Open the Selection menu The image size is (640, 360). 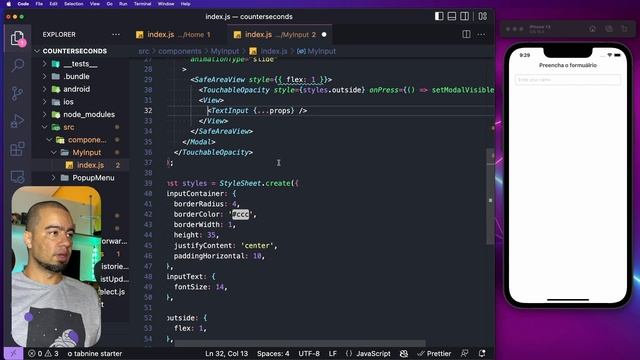click(x=73, y=4)
